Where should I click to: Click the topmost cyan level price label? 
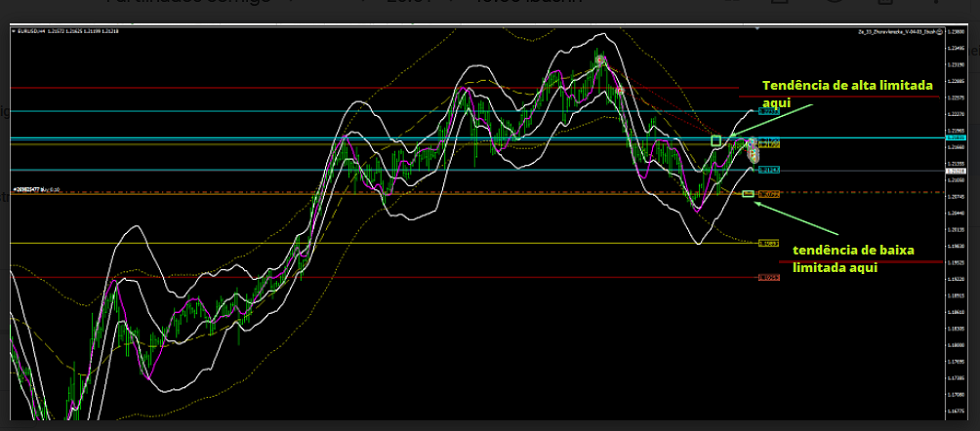click(x=768, y=111)
